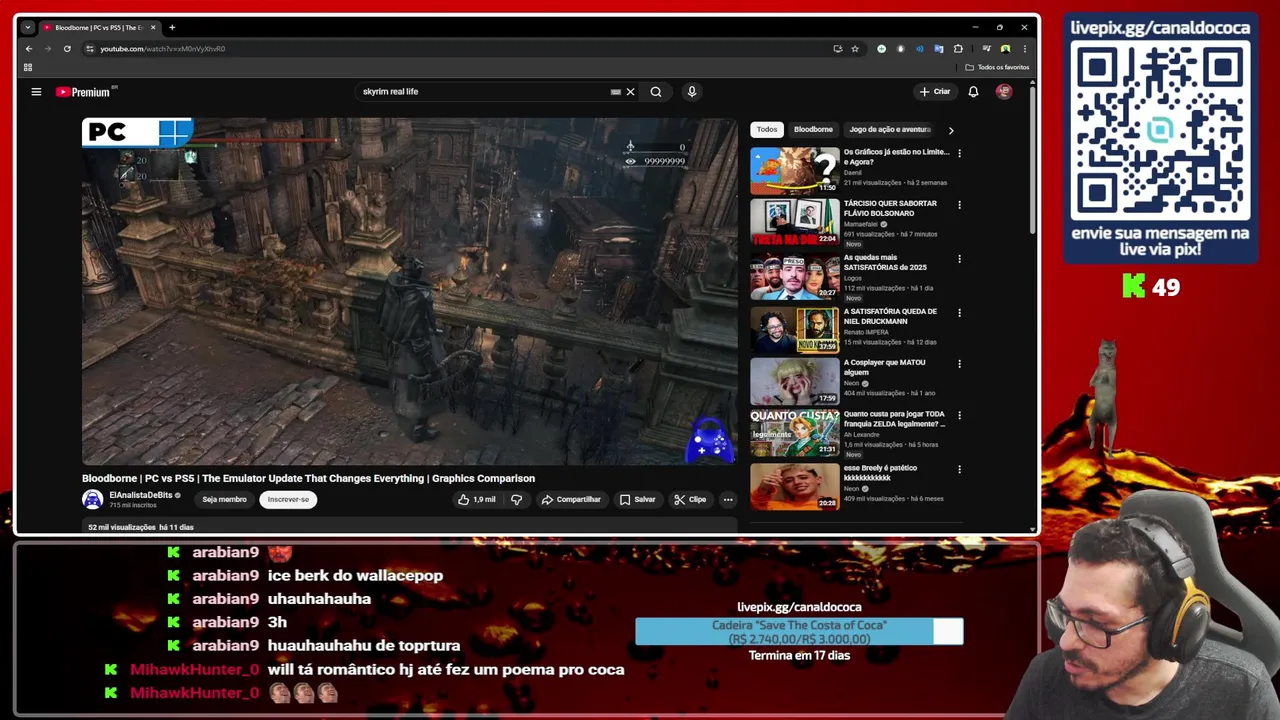
Task: Create a clip with Clipe button
Action: click(x=690, y=499)
